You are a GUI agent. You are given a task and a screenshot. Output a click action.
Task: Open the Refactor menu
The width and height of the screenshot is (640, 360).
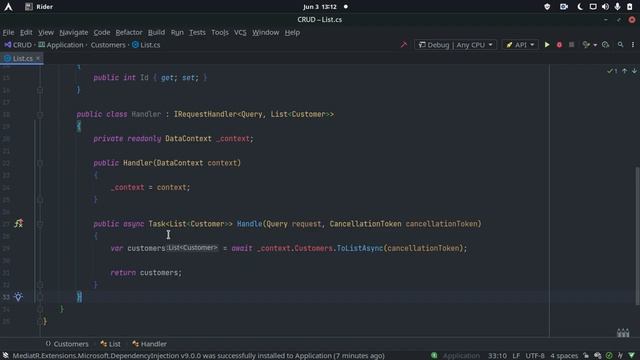(x=129, y=32)
